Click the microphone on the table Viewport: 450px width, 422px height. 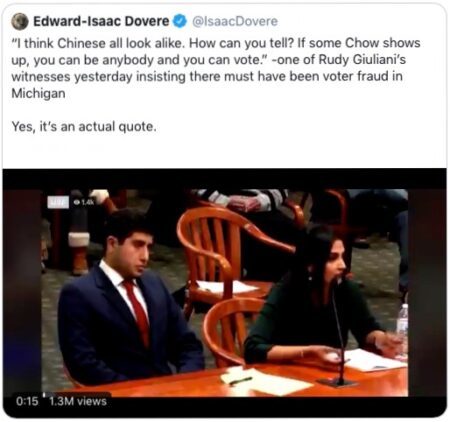click(340, 333)
